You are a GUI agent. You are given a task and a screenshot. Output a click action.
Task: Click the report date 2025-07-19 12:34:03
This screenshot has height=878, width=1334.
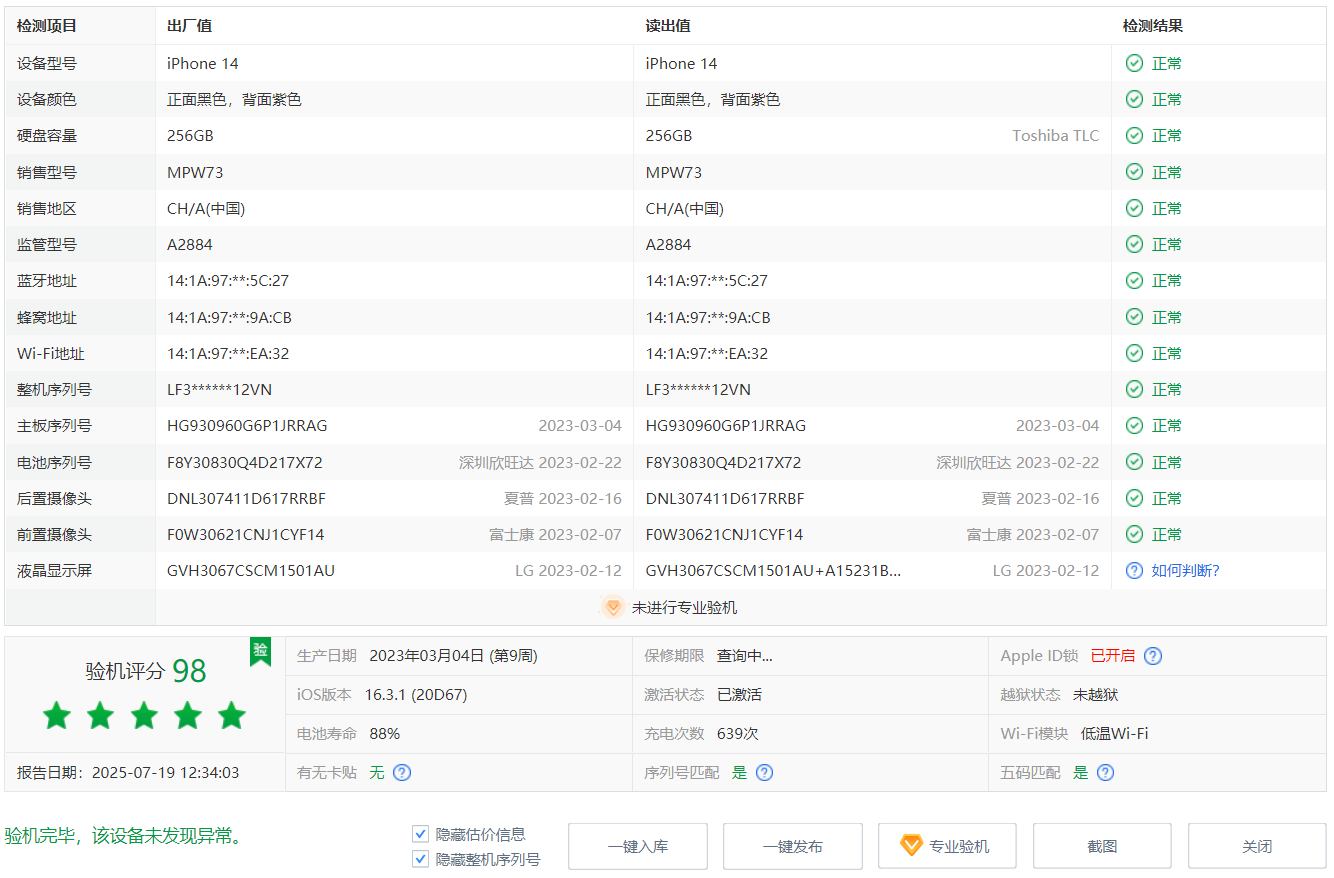tap(165, 772)
